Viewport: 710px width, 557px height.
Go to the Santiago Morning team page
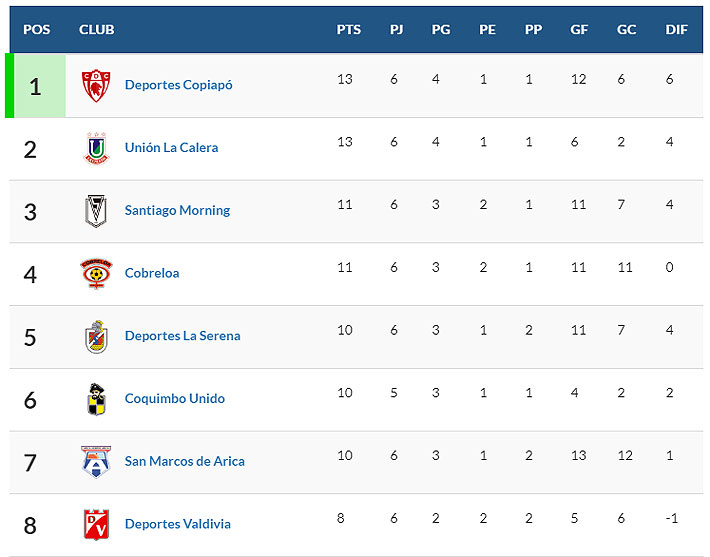(x=177, y=211)
